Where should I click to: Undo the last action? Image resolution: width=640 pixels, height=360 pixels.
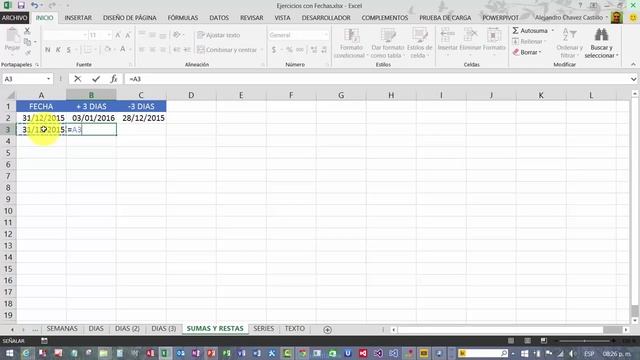[34, 5]
